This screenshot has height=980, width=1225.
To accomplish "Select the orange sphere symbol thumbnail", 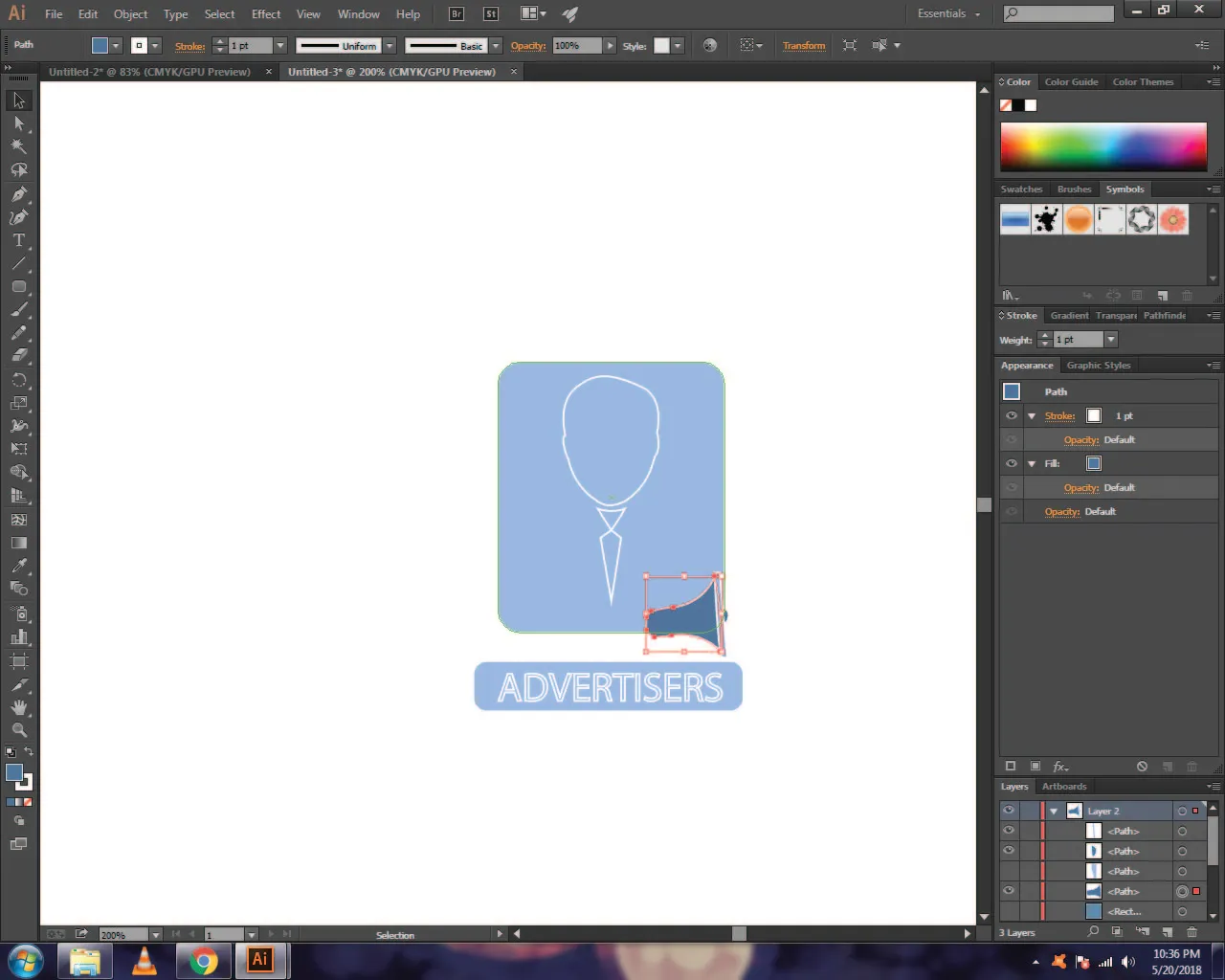I will pyautogui.click(x=1079, y=219).
